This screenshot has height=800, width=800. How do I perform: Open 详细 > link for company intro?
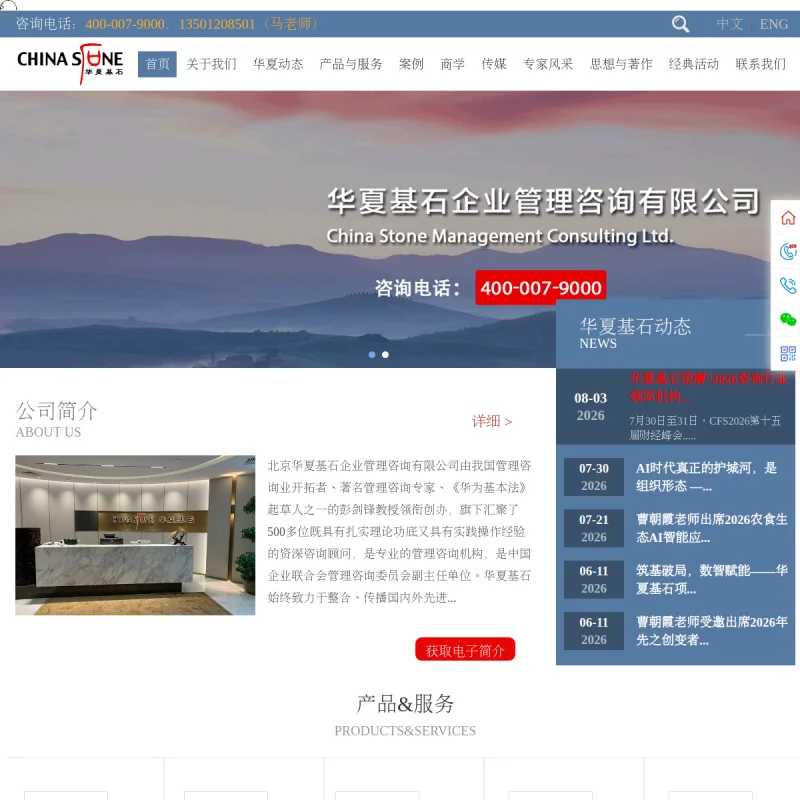tap(492, 421)
